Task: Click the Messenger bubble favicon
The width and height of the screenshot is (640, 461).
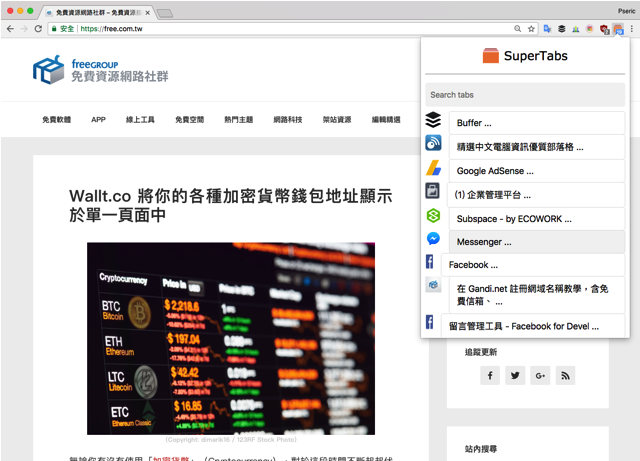Action: coord(433,238)
